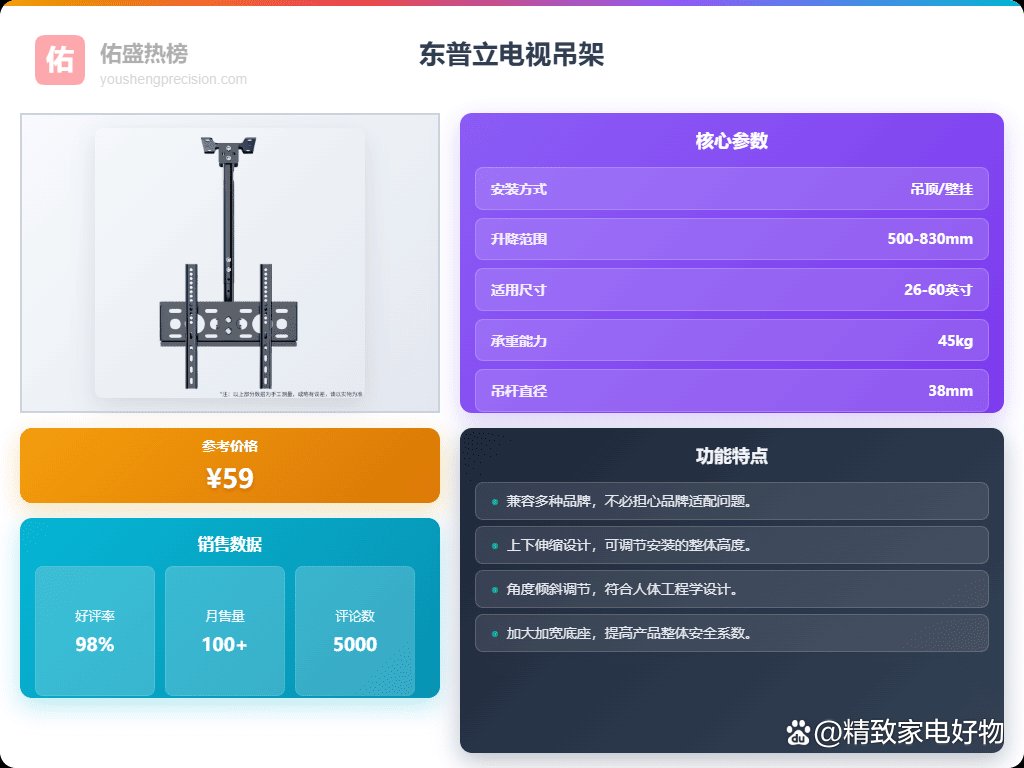The height and width of the screenshot is (768, 1024).
Task: Click the 核心参数 section heading
Action: 731,141
